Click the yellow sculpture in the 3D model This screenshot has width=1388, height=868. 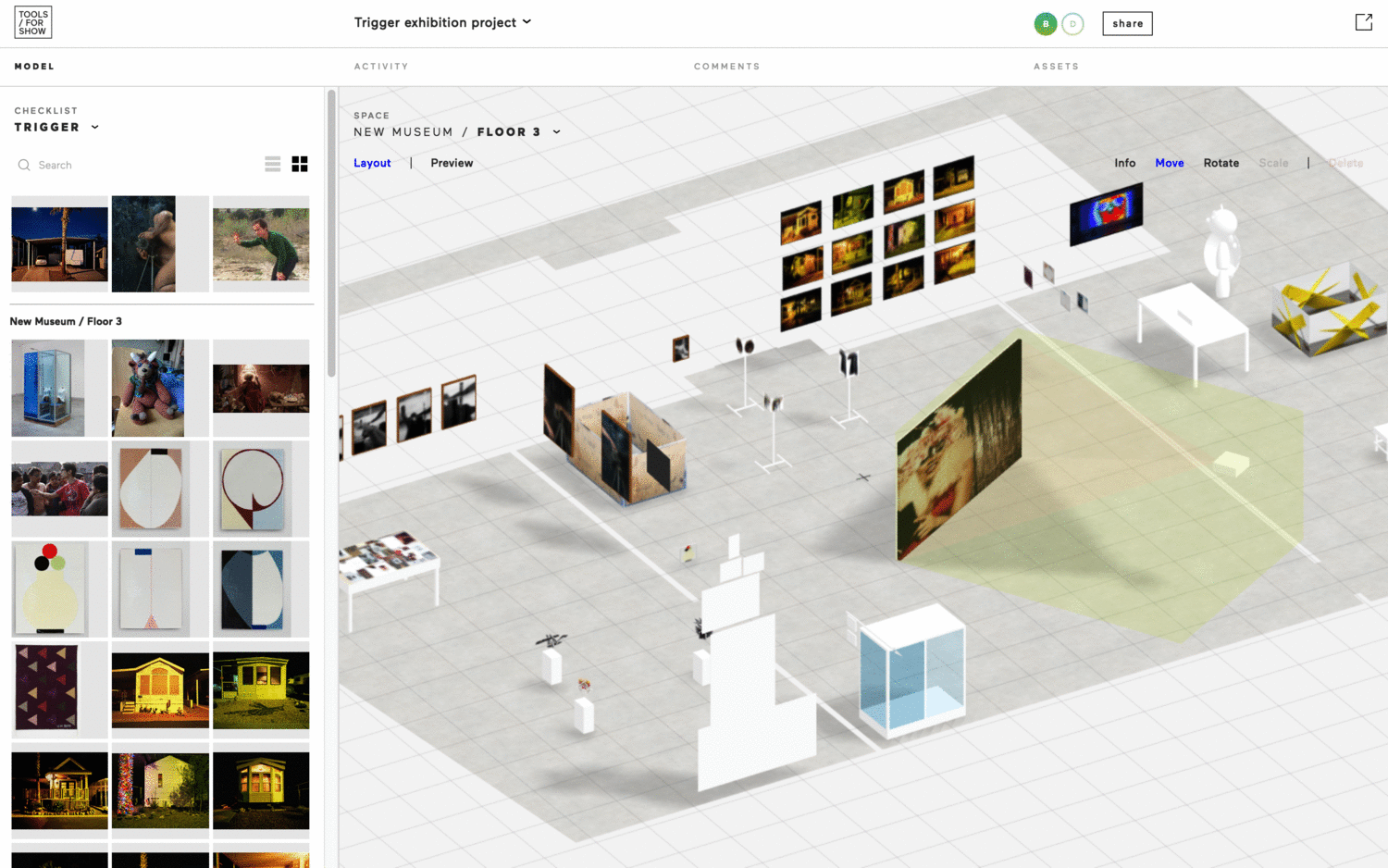coord(1329,310)
